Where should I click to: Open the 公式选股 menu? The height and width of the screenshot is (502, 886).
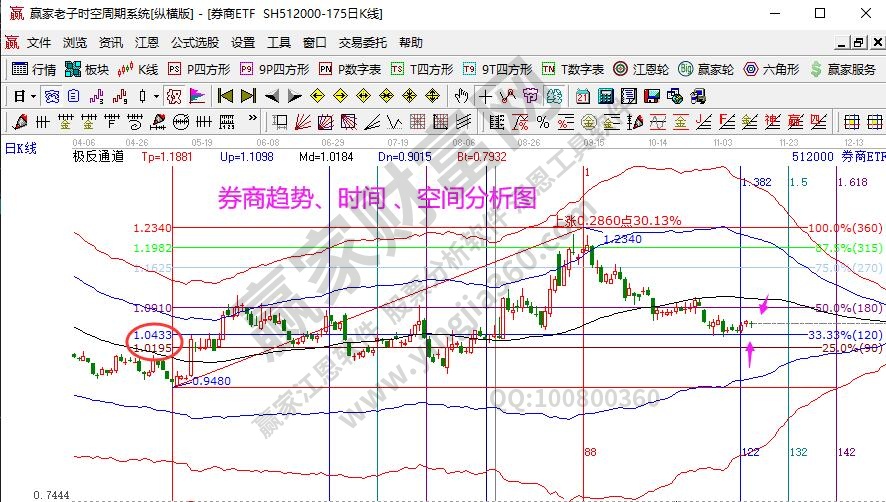tap(195, 43)
